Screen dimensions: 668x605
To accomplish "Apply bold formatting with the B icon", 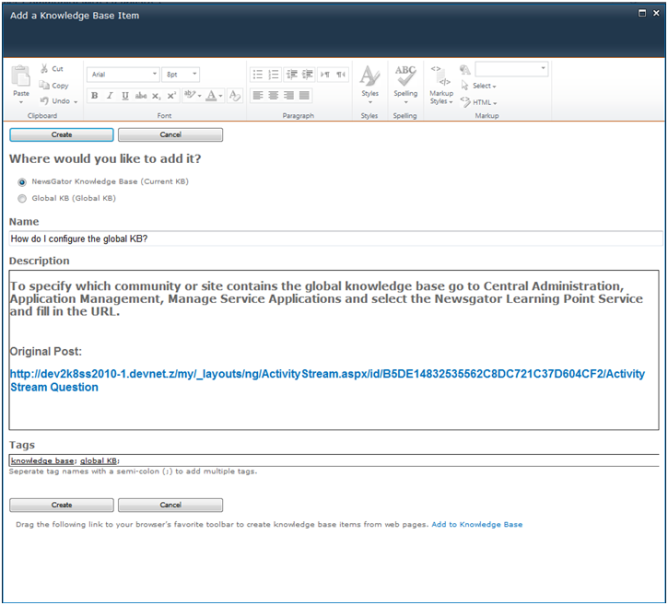I will [95, 96].
